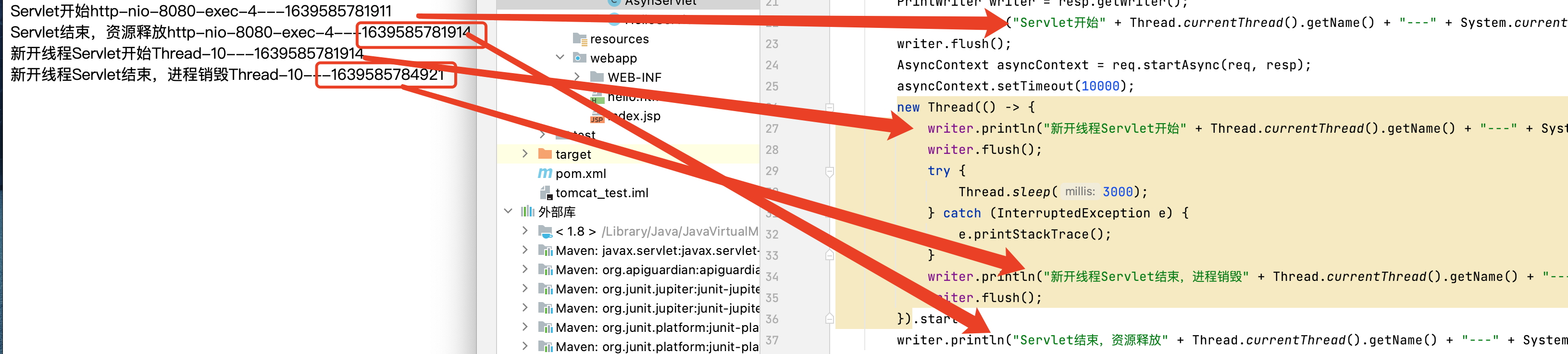This screenshot has height=354, width=1568.
Task: Click the tomcat_test.iml file icon
Action: click(x=546, y=193)
